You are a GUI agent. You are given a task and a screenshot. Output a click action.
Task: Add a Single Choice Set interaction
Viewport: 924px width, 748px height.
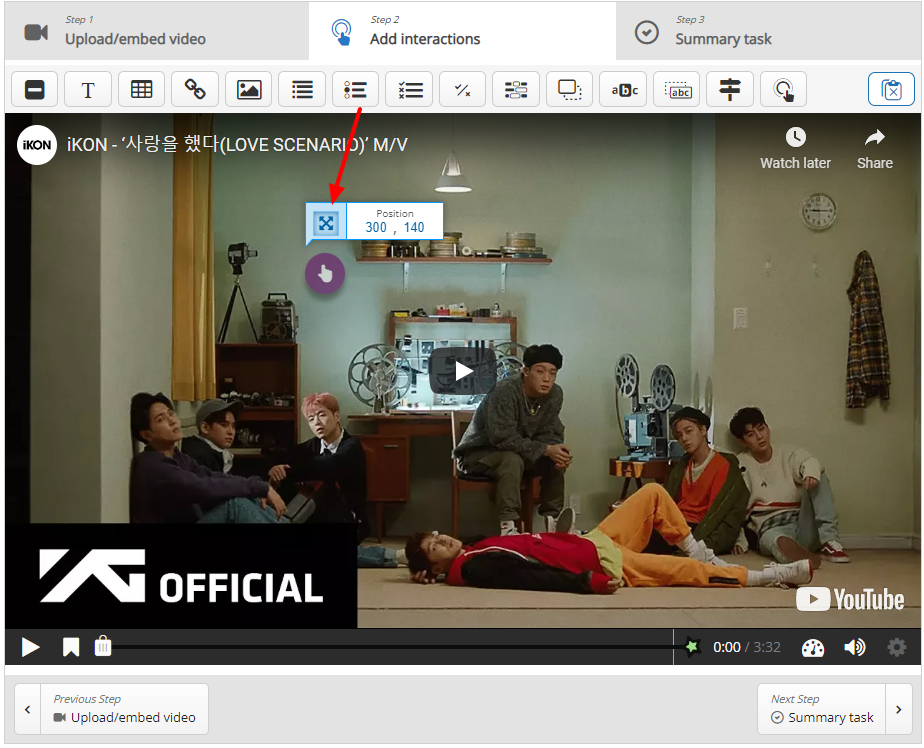355,90
